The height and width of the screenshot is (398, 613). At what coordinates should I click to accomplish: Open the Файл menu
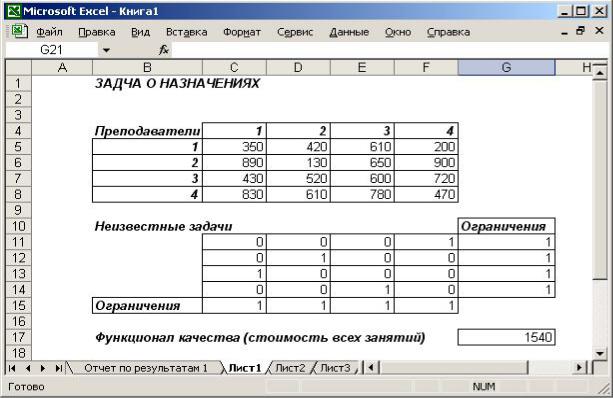point(49,32)
